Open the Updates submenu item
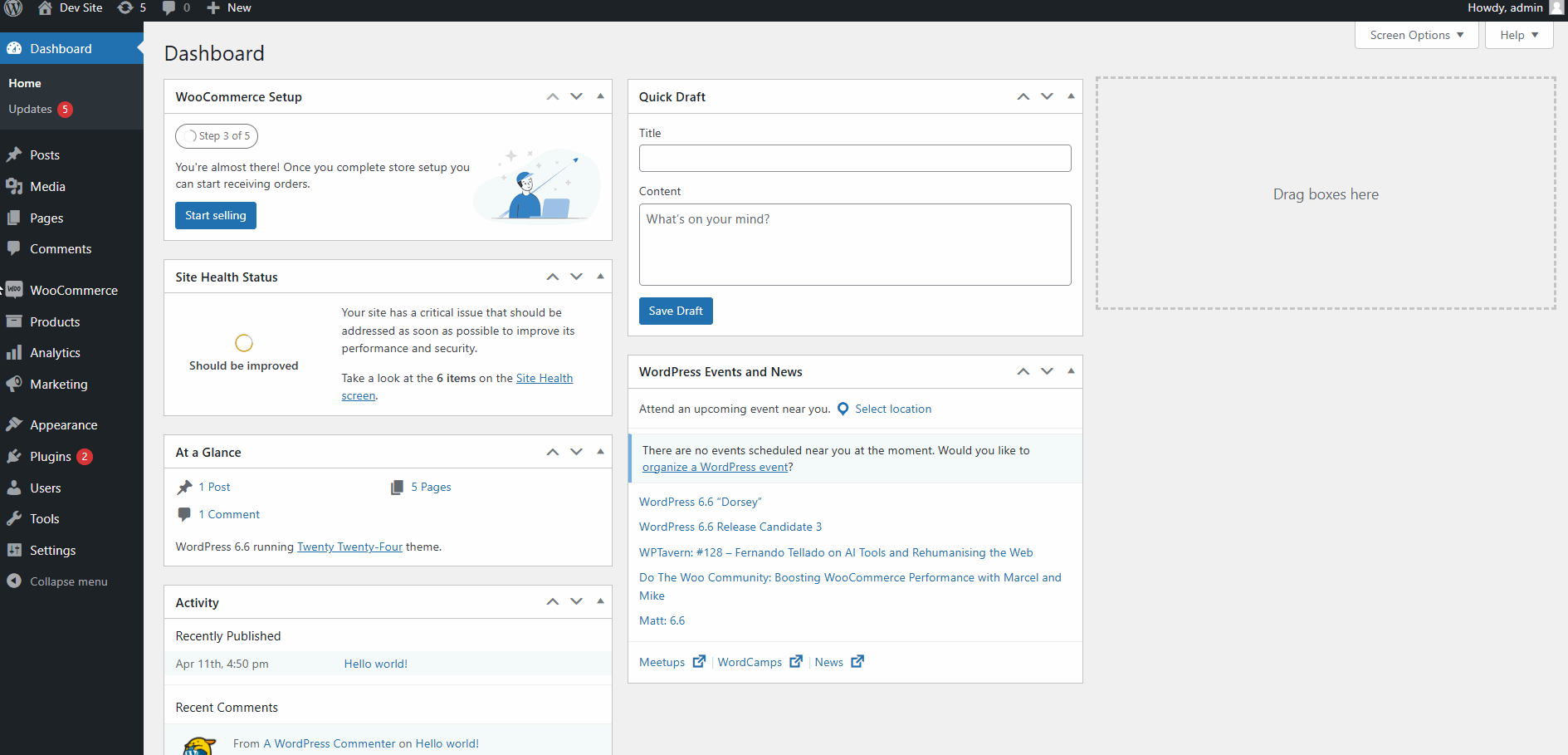The image size is (1568, 755). click(x=31, y=110)
